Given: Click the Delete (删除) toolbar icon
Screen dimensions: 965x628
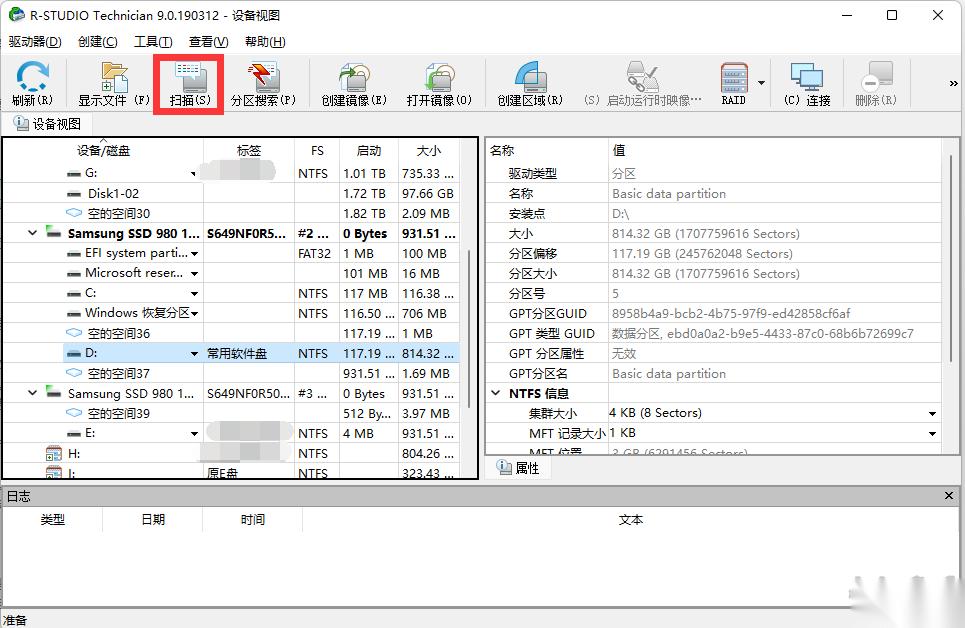Looking at the screenshot, I should [876, 84].
